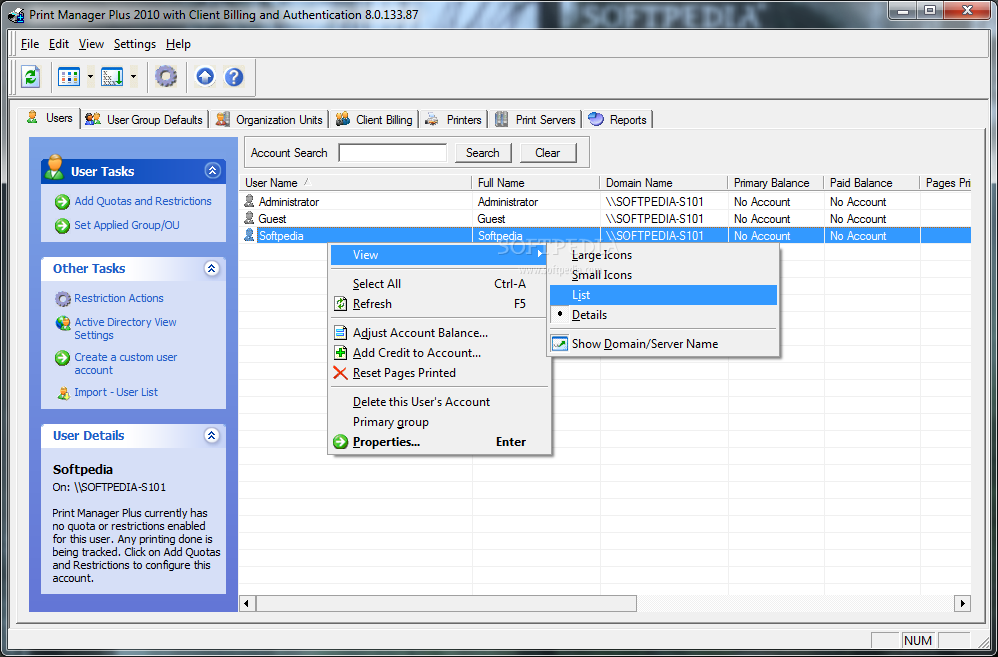Image resolution: width=998 pixels, height=657 pixels.
Task: Click the Add Quotas and Restrictions link
Action: coord(143,201)
